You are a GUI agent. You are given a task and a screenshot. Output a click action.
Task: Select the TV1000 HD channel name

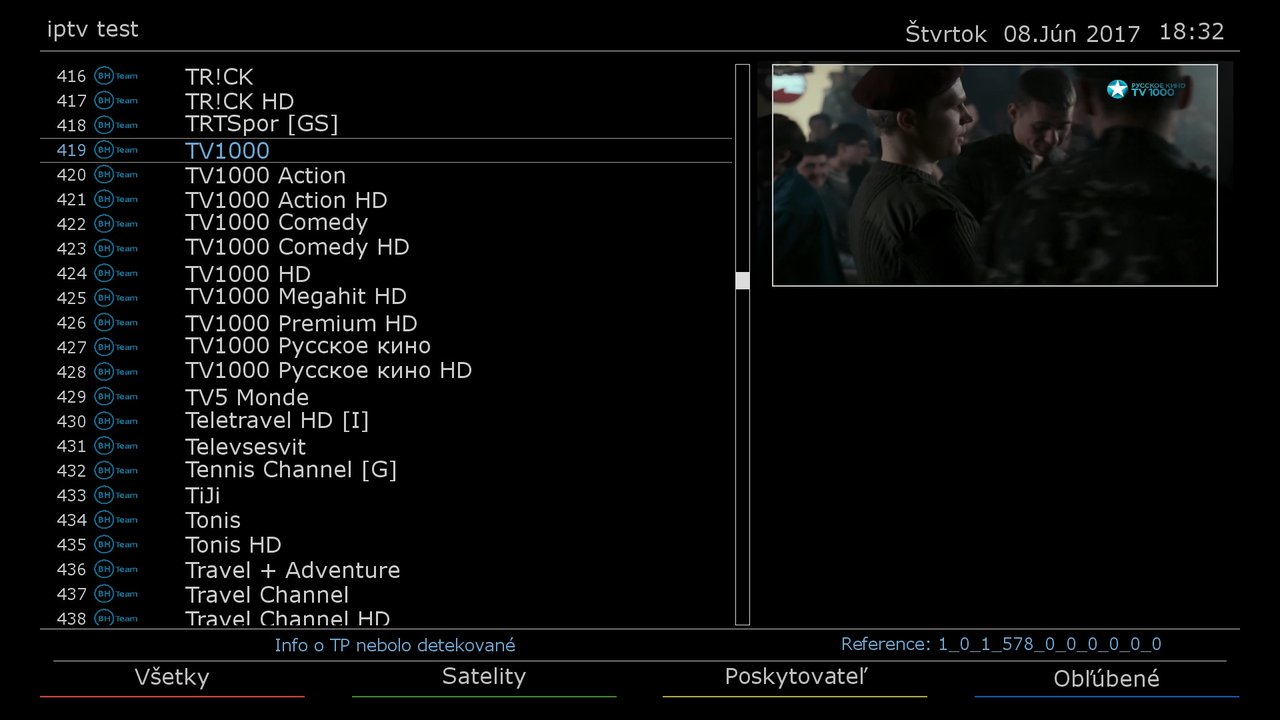click(248, 274)
